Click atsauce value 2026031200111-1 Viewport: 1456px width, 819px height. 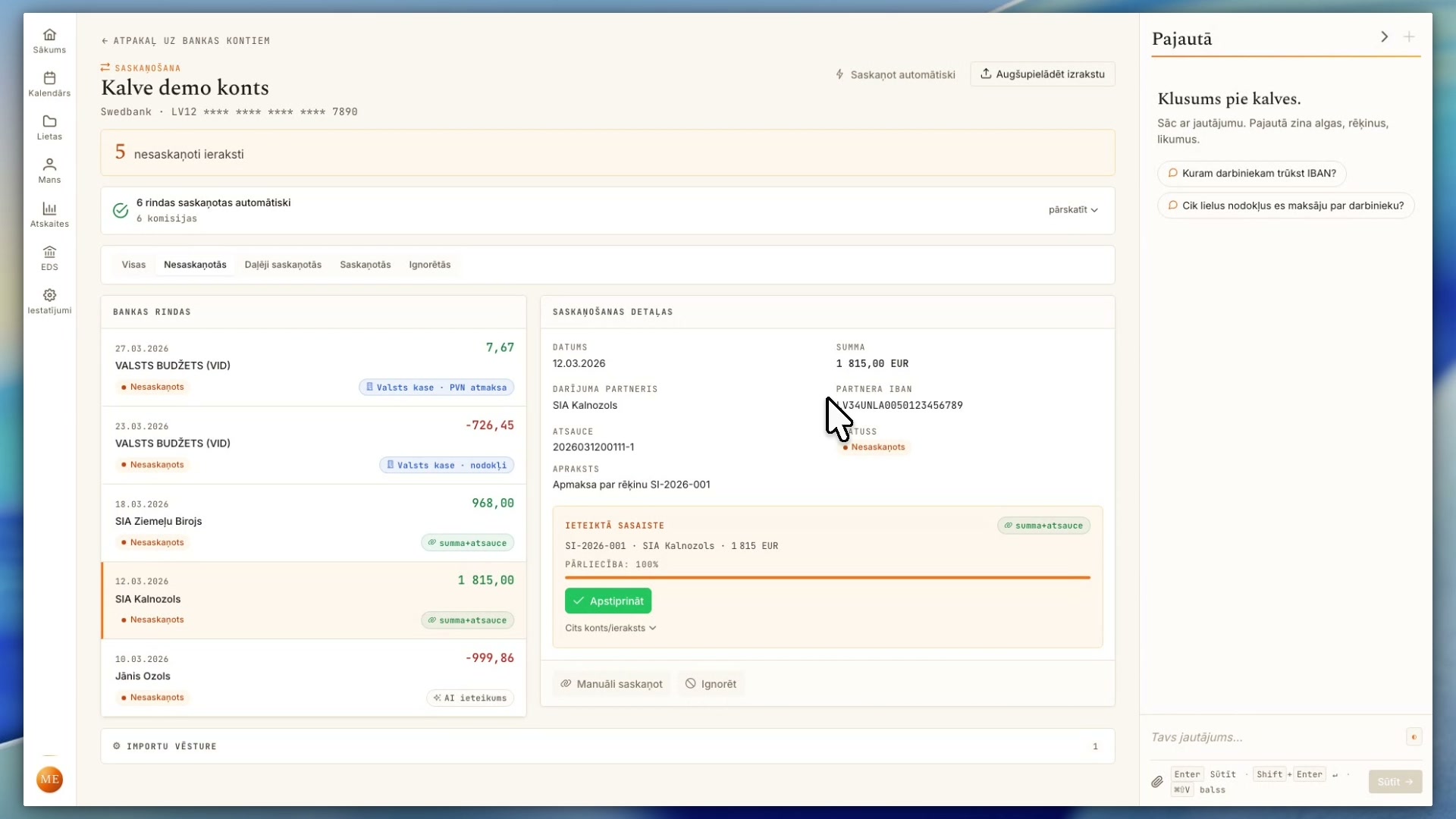pyautogui.click(x=594, y=447)
